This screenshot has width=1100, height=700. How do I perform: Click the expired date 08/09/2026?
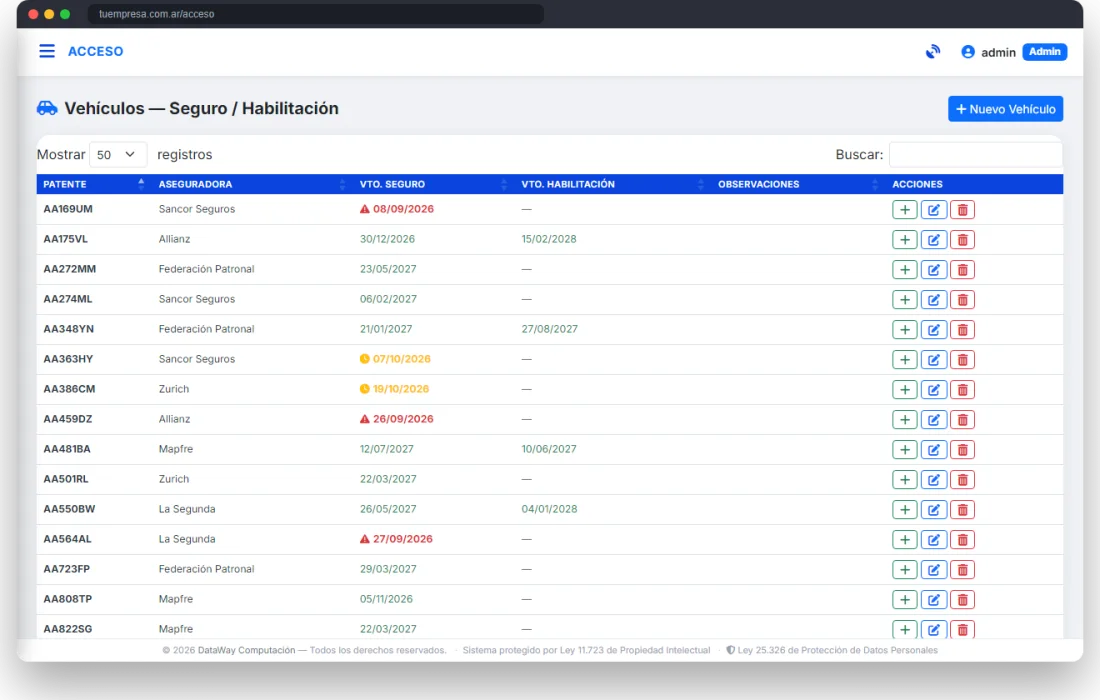click(x=403, y=209)
